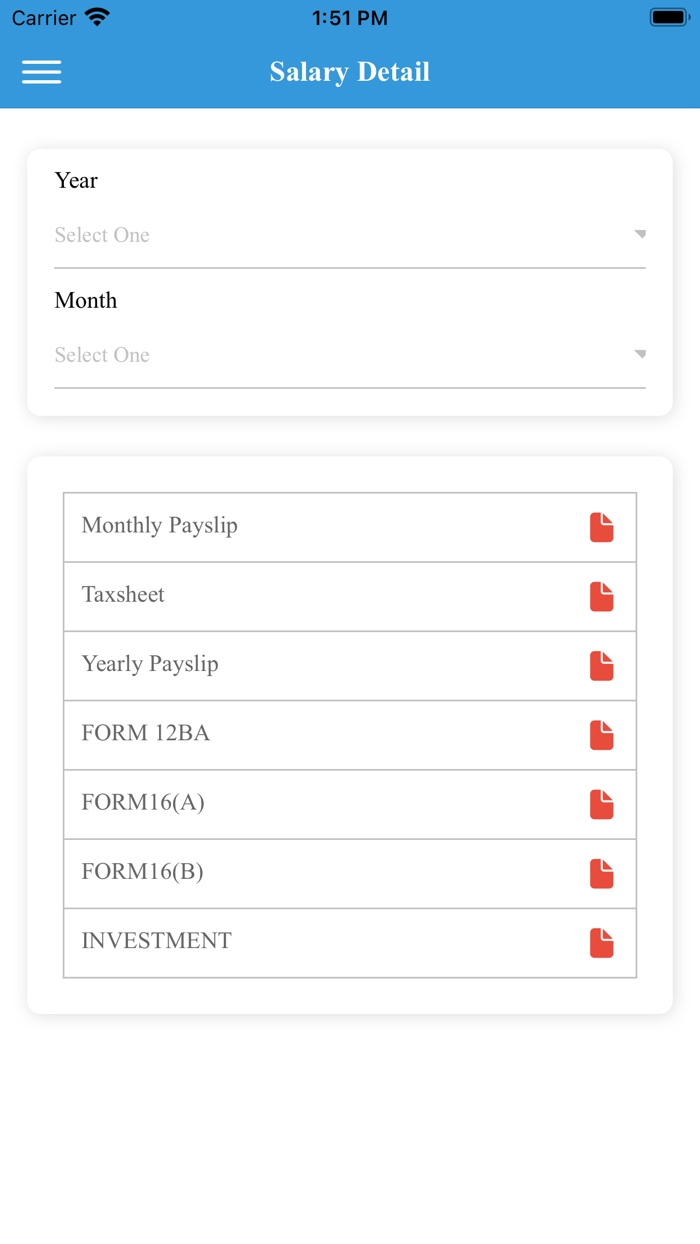
Task: Tap the Monthly Payslip document icon
Action: pyautogui.click(x=601, y=527)
